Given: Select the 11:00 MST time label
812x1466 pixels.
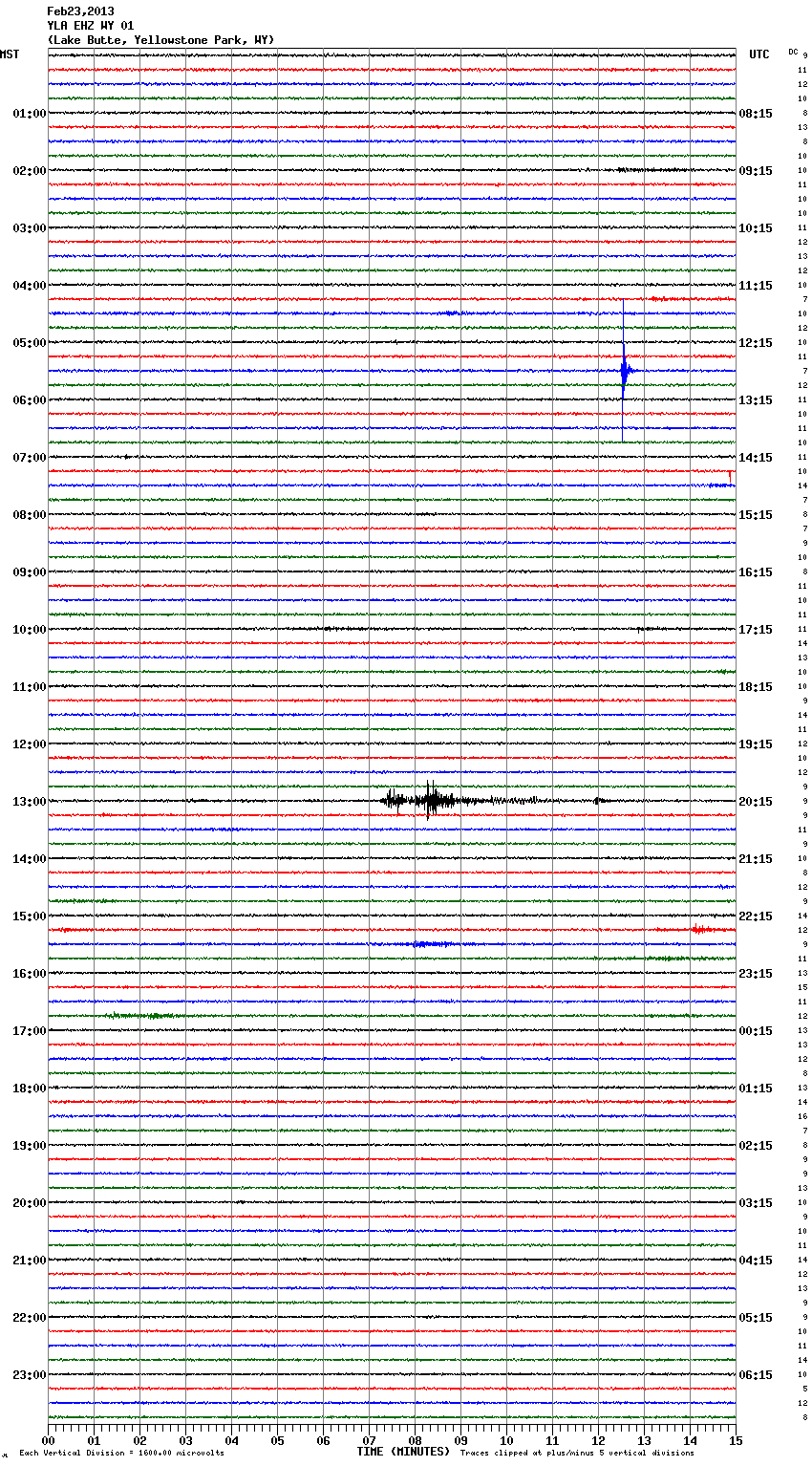Looking at the screenshot, I should [30, 687].
